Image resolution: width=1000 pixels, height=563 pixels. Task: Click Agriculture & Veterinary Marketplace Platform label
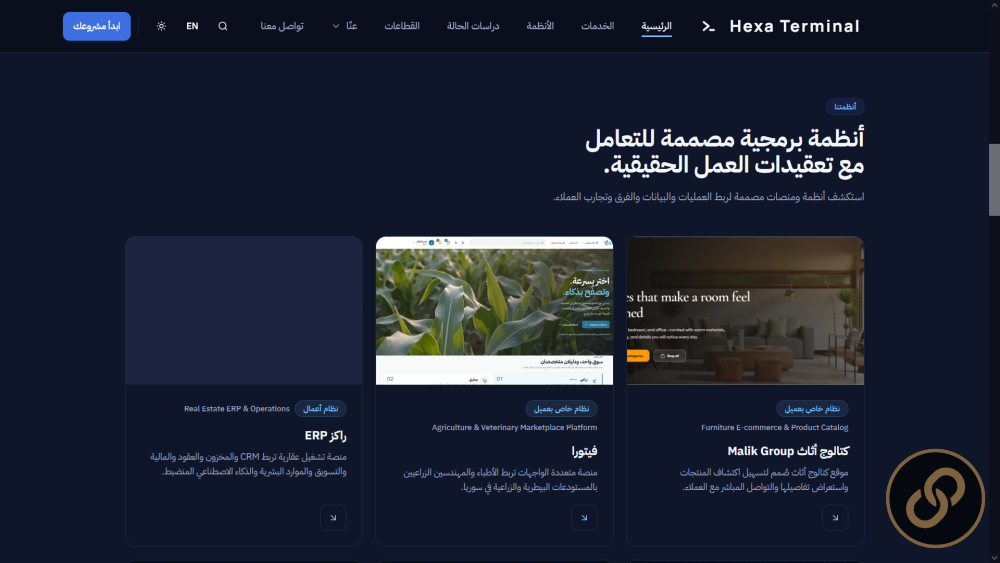click(514, 427)
